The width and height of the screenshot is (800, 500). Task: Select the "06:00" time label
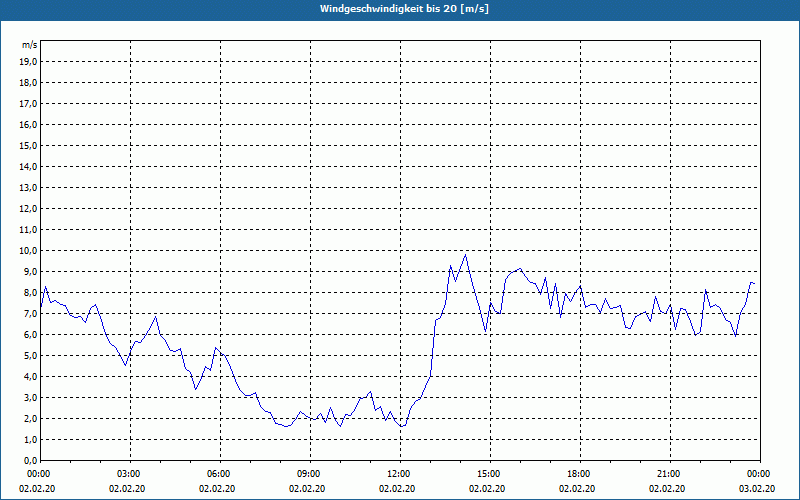coord(220,474)
